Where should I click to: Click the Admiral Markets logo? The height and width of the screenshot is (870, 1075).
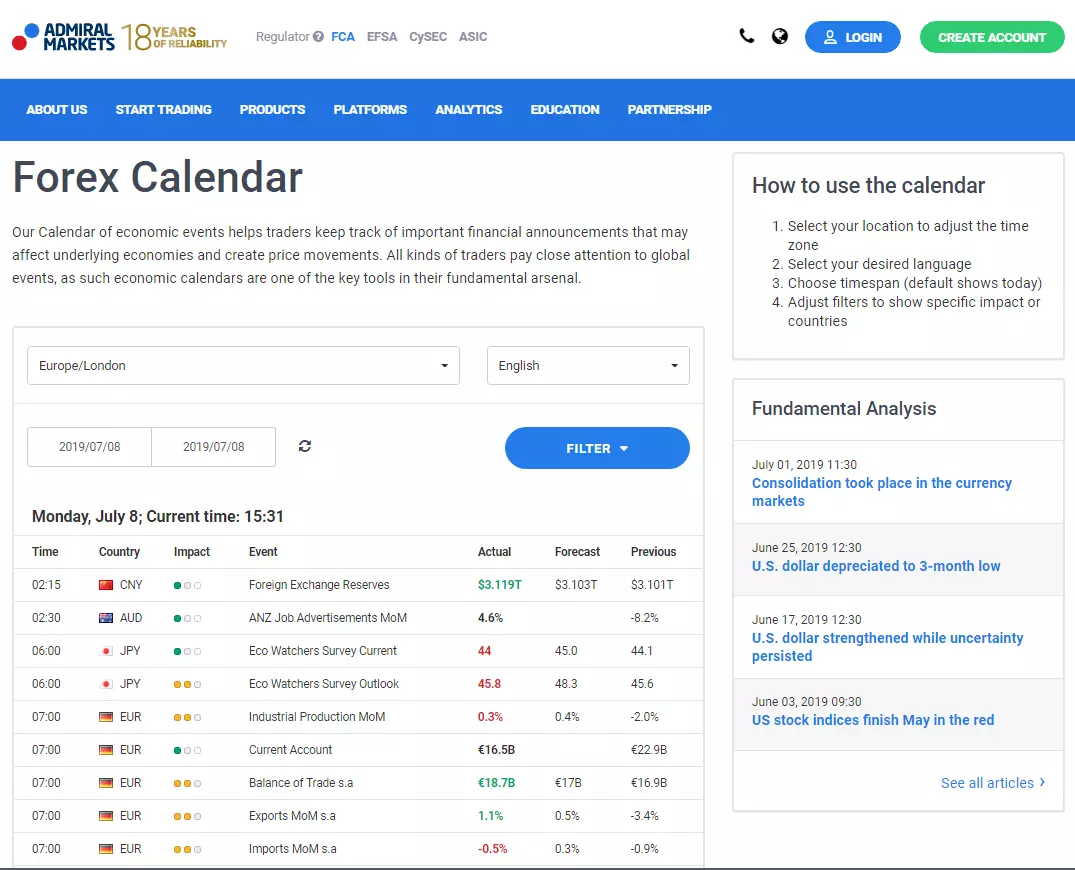point(64,37)
